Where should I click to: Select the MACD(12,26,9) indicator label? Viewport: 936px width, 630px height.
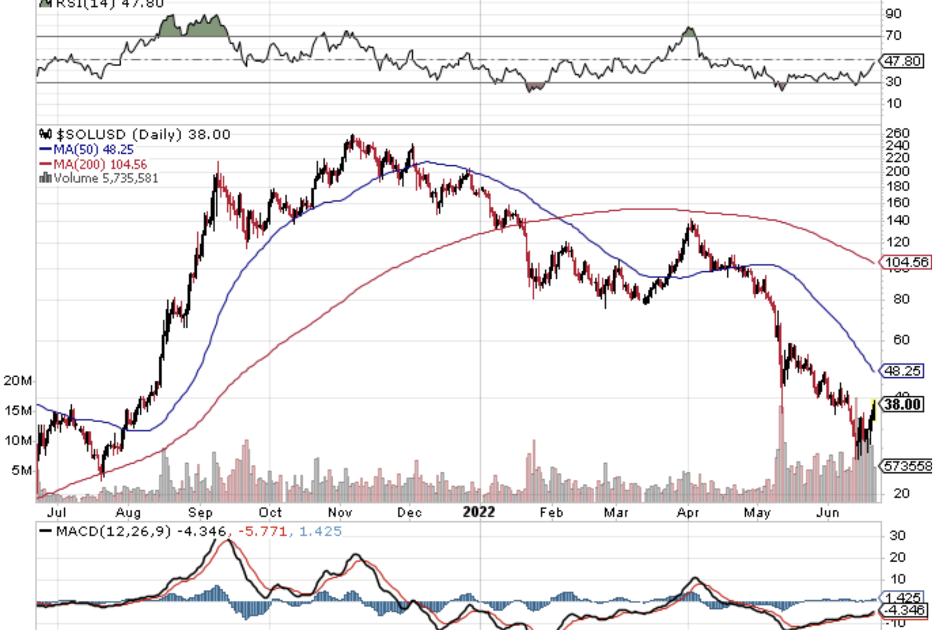pos(111,530)
